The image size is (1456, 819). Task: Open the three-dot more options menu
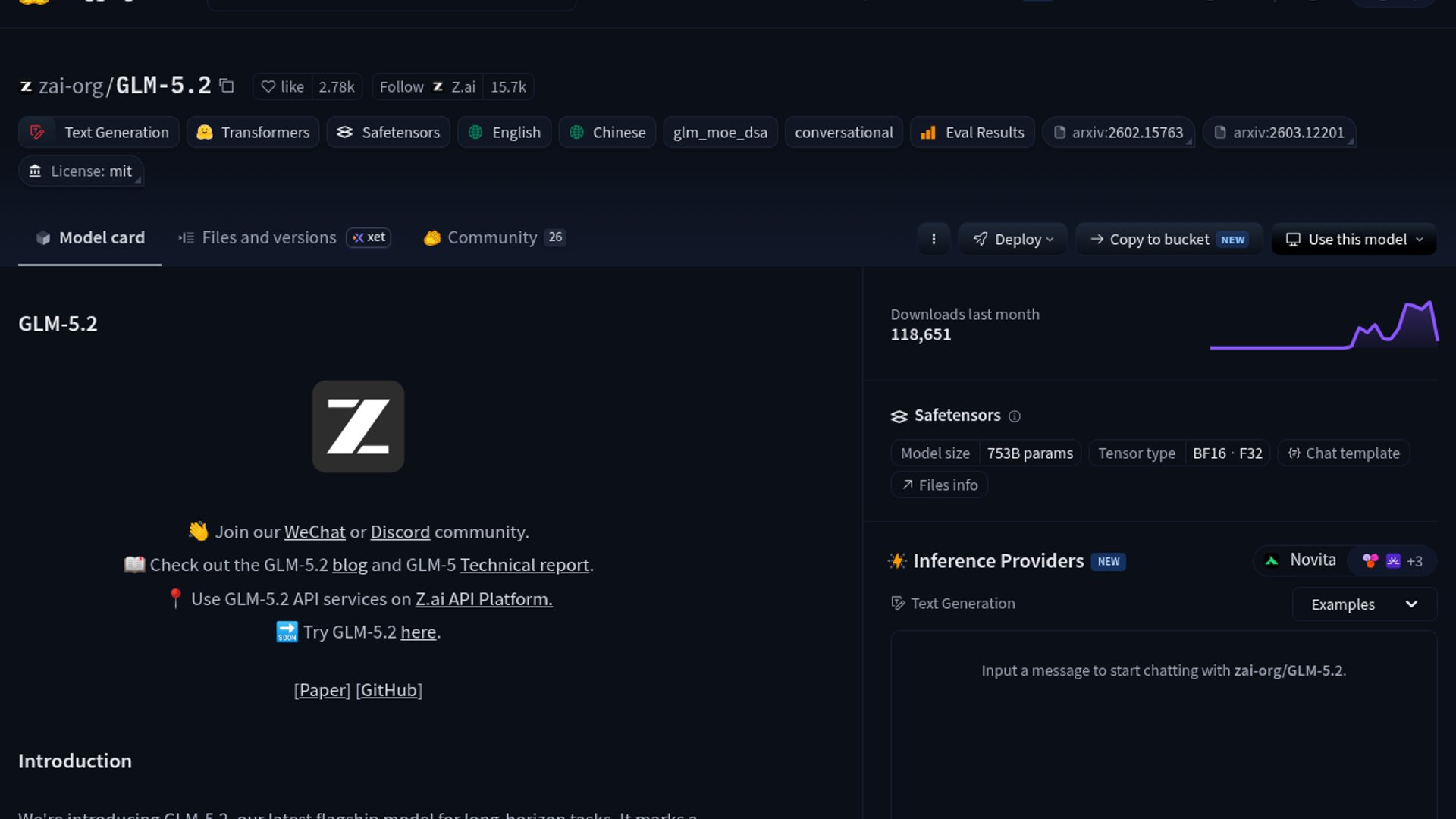(934, 240)
